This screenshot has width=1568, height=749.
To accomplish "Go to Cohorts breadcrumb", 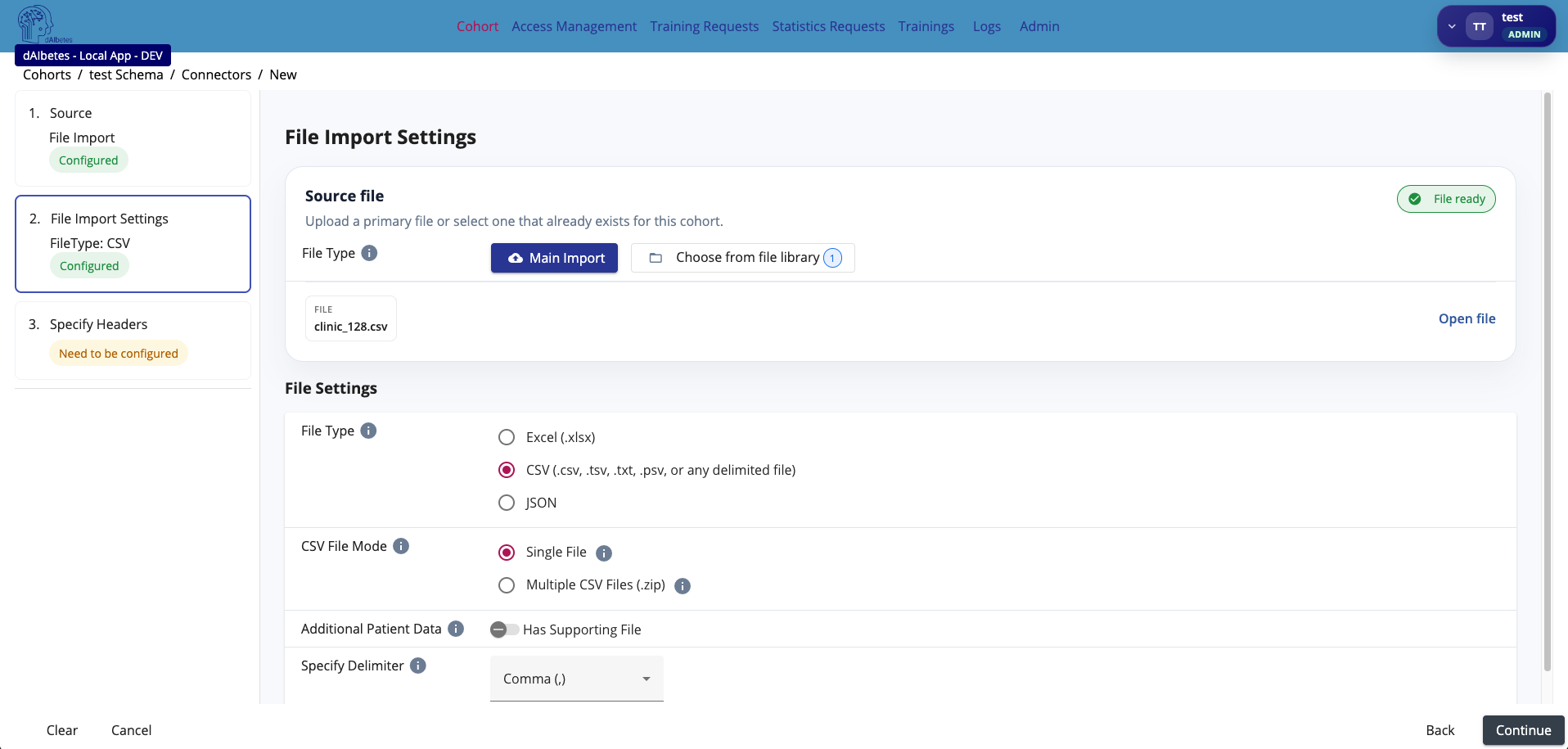I will tap(47, 74).
